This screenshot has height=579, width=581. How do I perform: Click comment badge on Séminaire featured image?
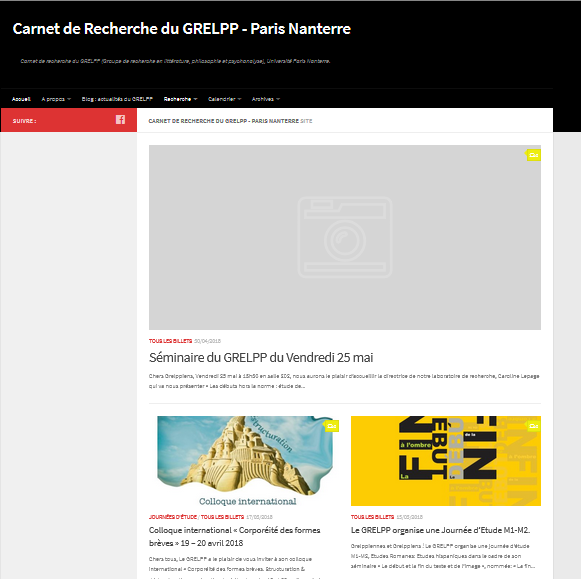tap(533, 155)
